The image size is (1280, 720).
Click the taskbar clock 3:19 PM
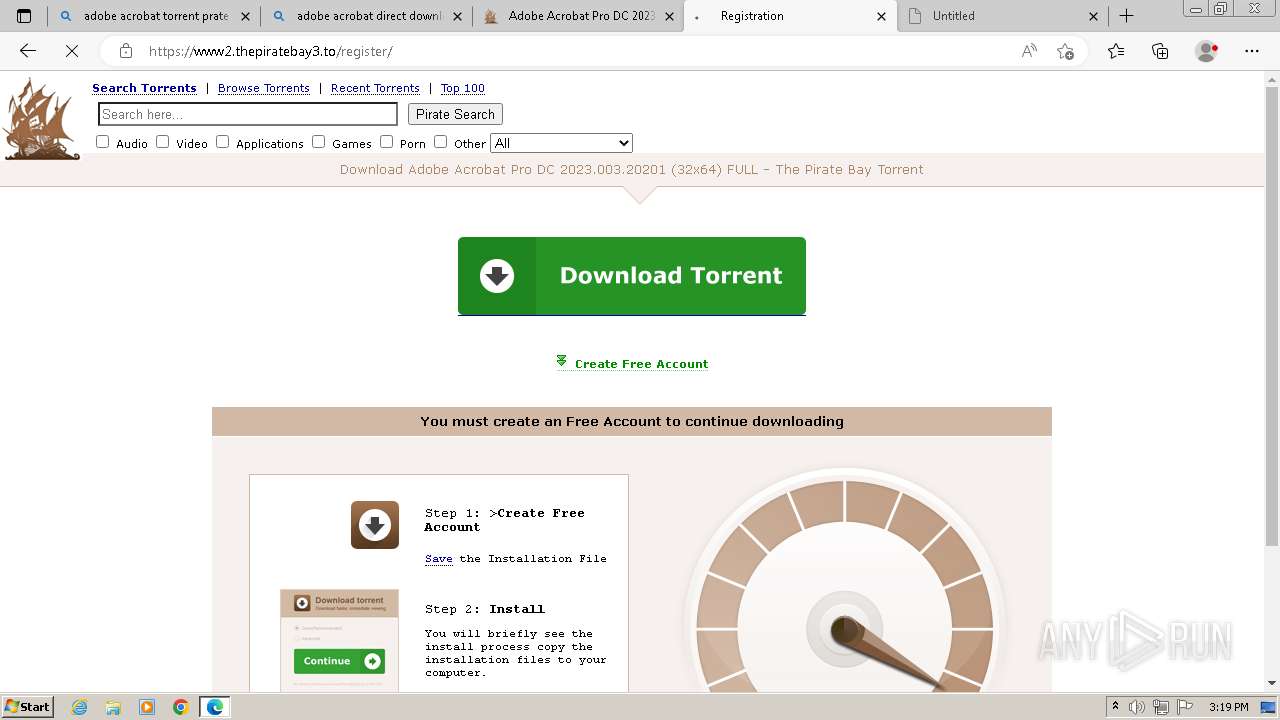point(1228,707)
